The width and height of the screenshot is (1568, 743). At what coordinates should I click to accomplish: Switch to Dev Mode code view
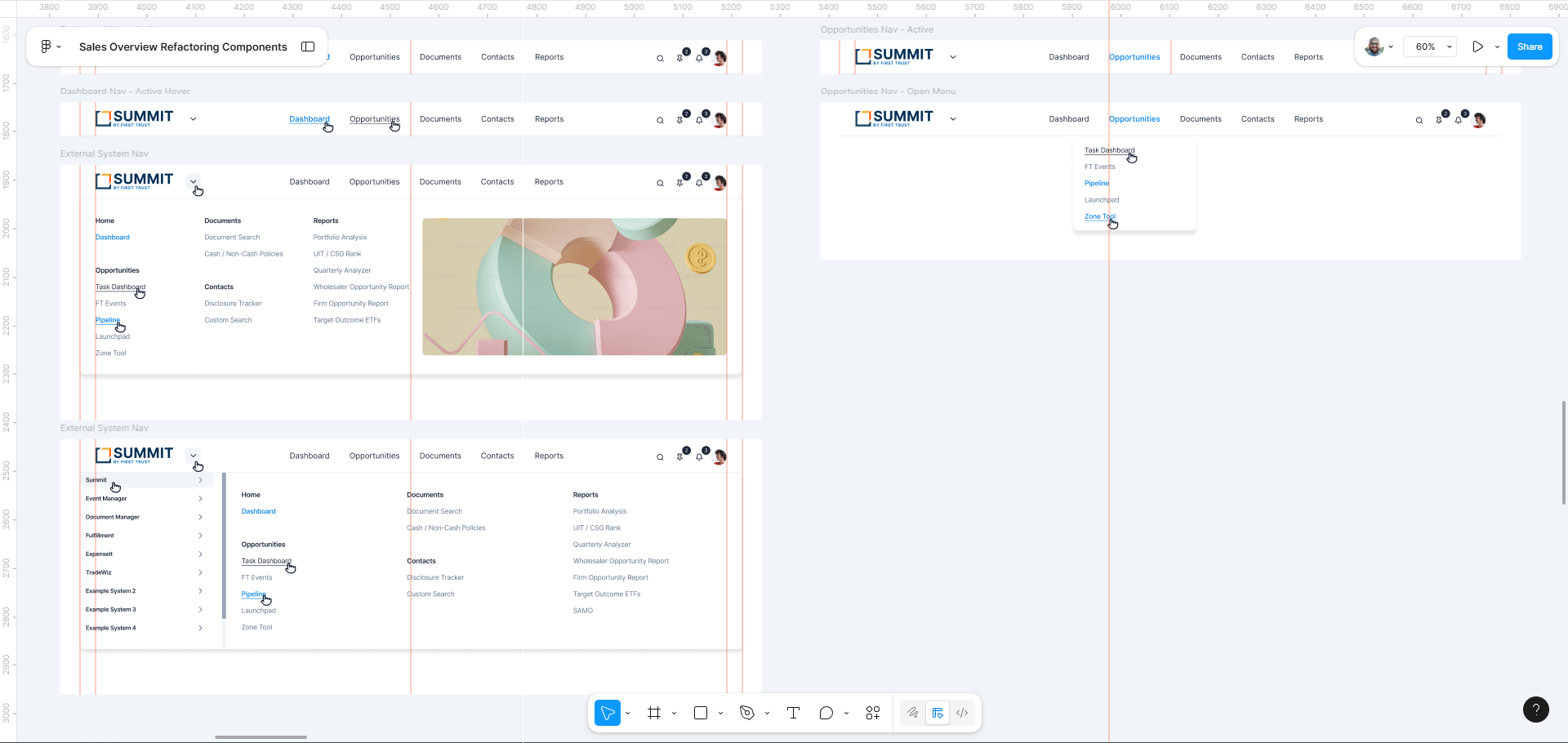coord(962,713)
